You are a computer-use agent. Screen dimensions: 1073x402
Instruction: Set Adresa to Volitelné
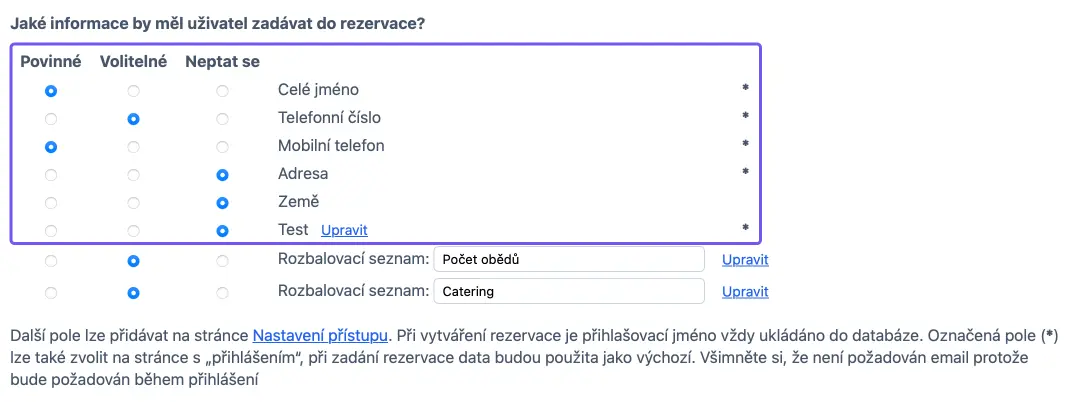(x=133, y=175)
